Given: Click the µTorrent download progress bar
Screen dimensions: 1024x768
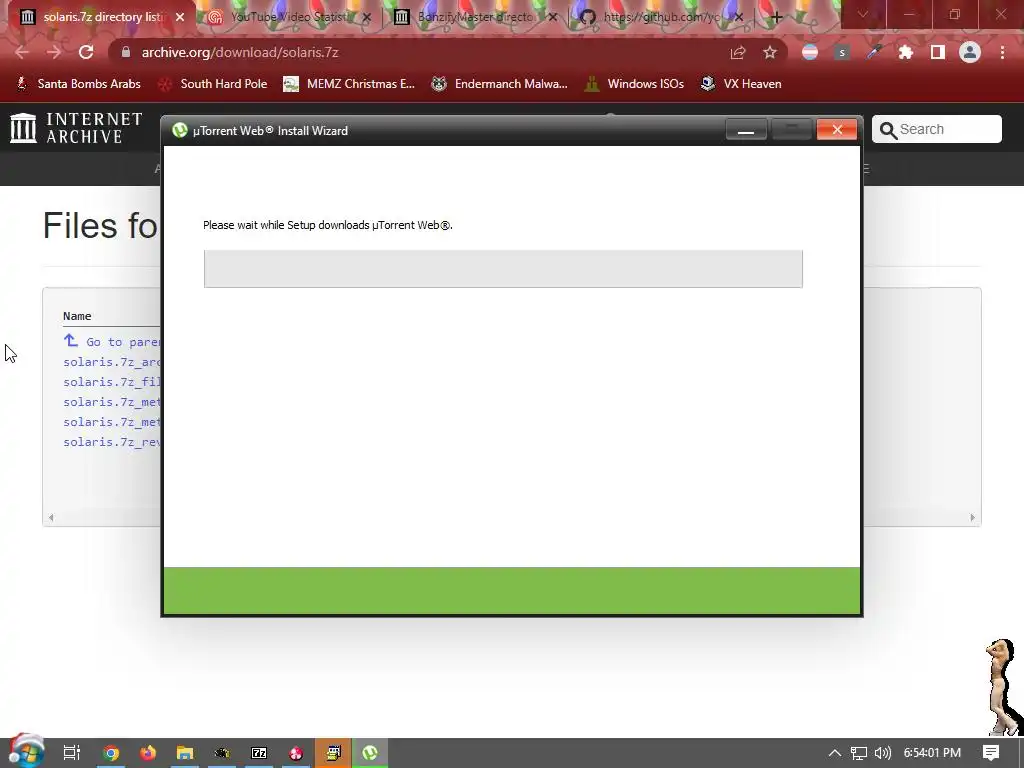Looking at the screenshot, I should (x=503, y=268).
